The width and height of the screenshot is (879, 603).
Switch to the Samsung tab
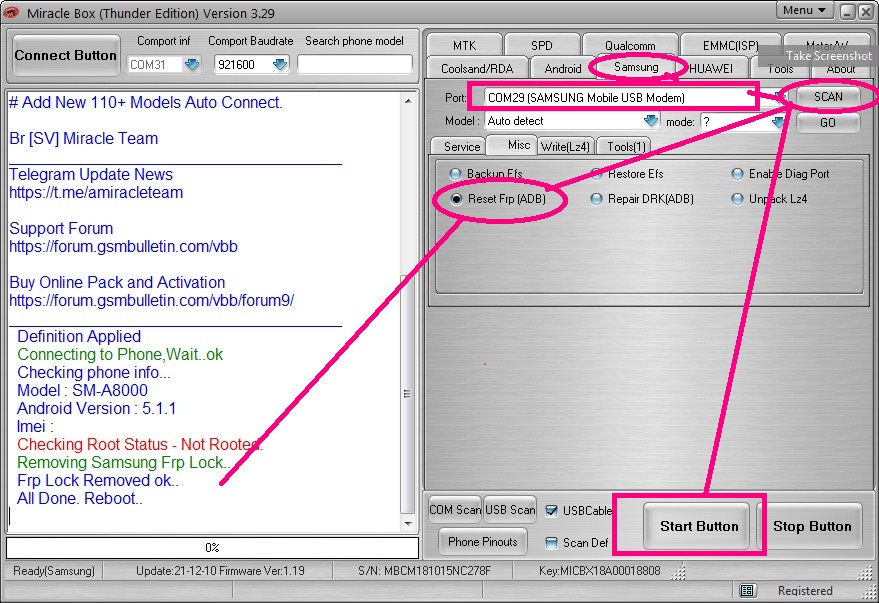click(x=636, y=67)
